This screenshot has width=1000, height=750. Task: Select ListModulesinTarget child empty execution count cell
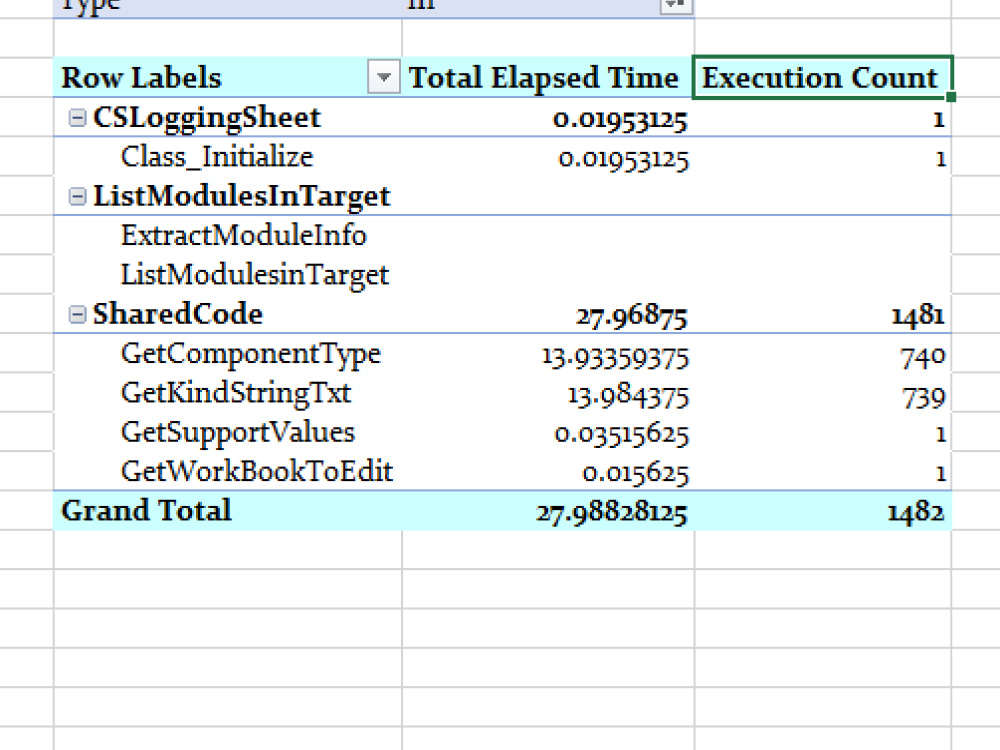(x=823, y=275)
